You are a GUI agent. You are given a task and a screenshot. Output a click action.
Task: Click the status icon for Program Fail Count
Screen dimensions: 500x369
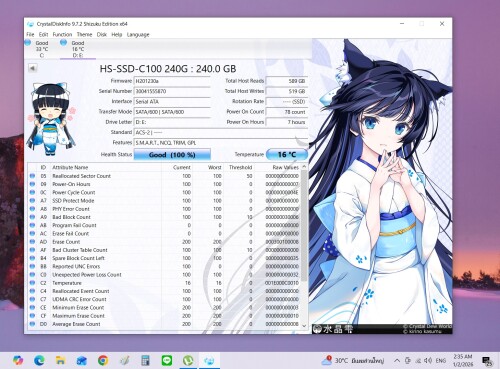click(32, 225)
